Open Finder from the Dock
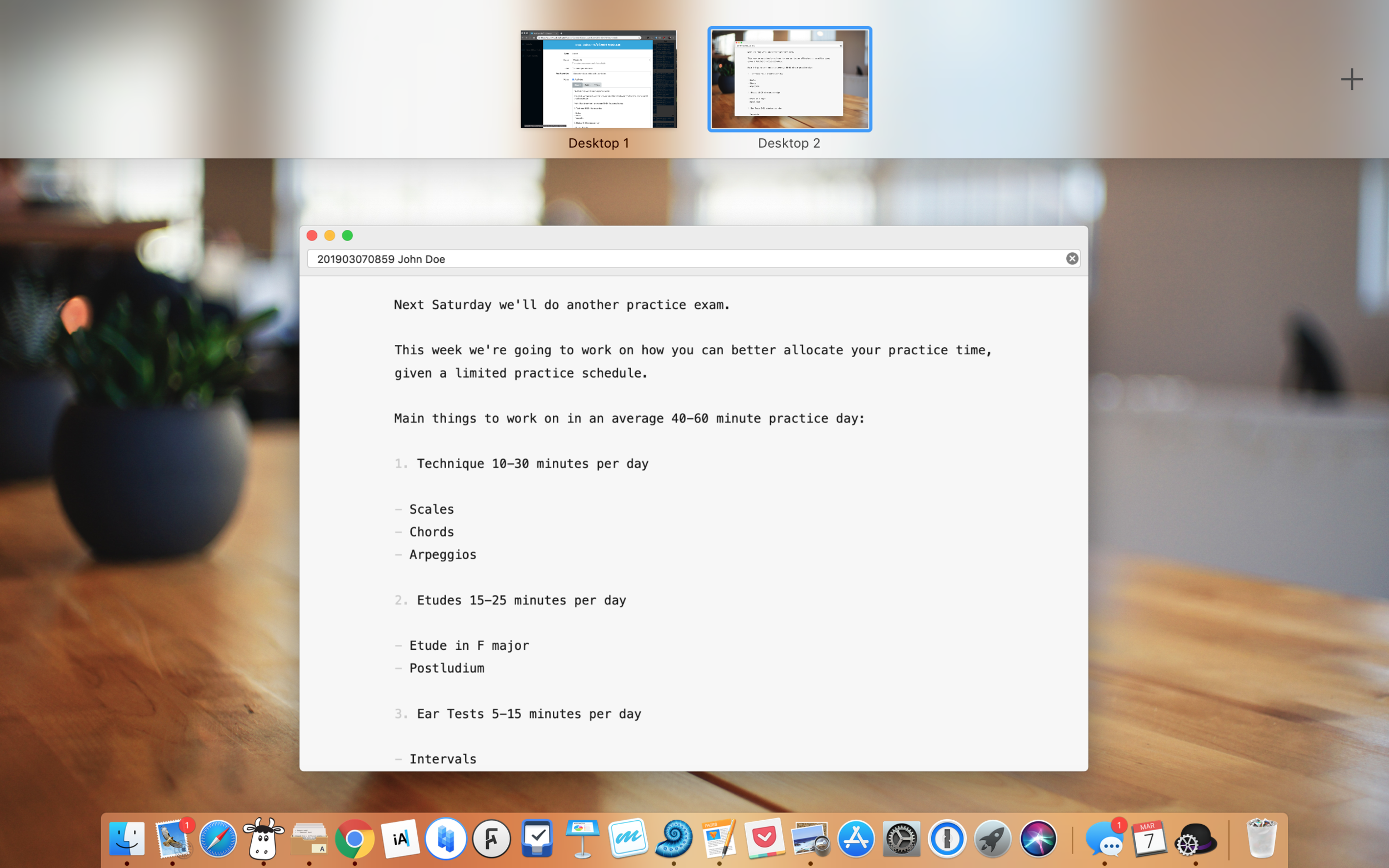The width and height of the screenshot is (1389, 868). click(x=127, y=839)
